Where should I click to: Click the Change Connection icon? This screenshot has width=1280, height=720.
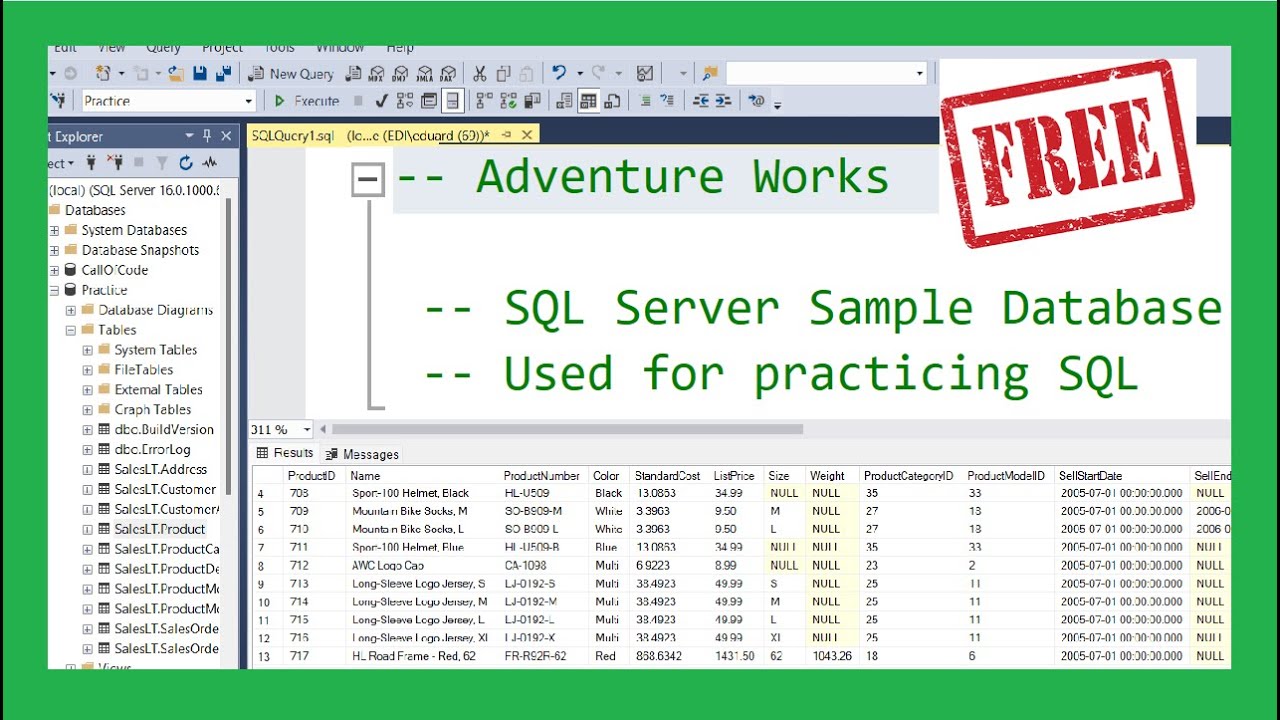[58, 101]
